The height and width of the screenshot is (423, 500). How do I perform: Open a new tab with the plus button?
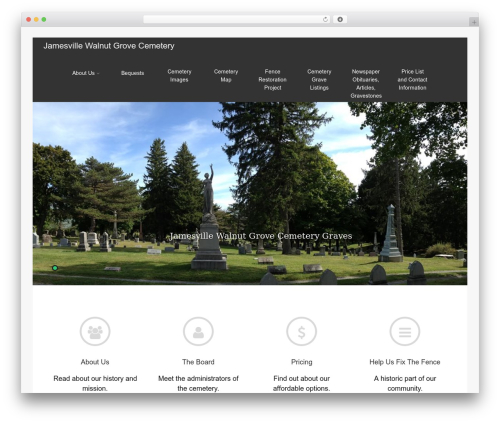[x=474, y=22]
